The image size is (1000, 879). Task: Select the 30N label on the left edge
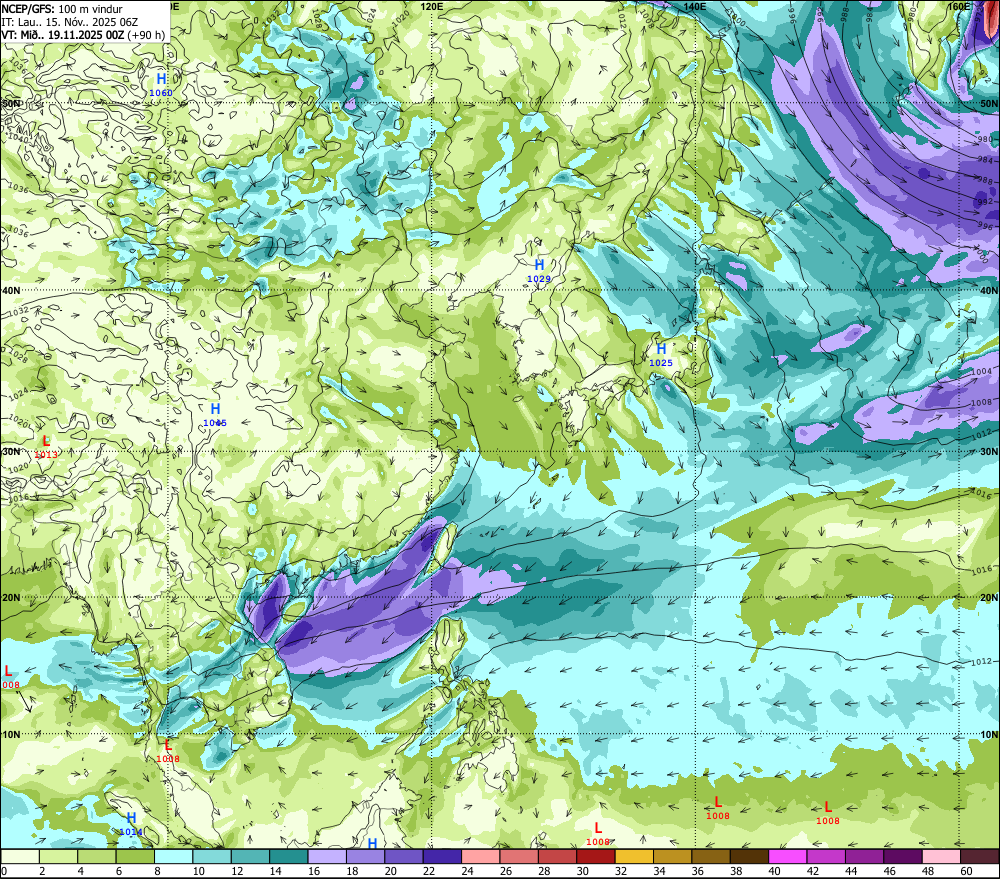pyautogui.click(x=11, y=452)
